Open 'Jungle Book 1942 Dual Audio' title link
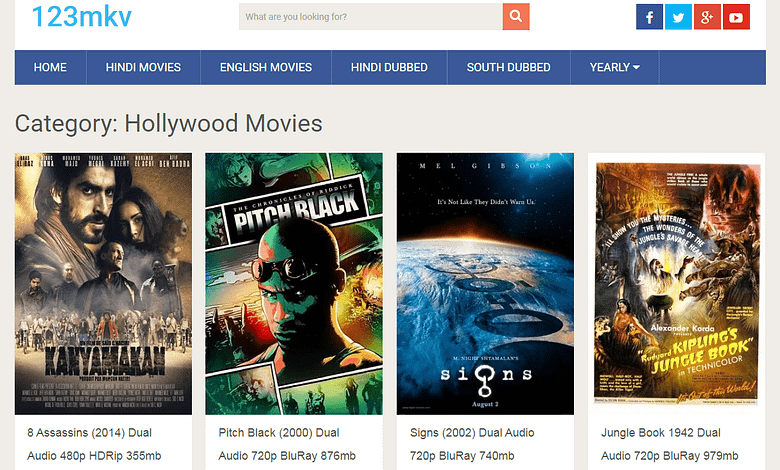Viewport: 780px width, 470px height. (x=670, y=444)
